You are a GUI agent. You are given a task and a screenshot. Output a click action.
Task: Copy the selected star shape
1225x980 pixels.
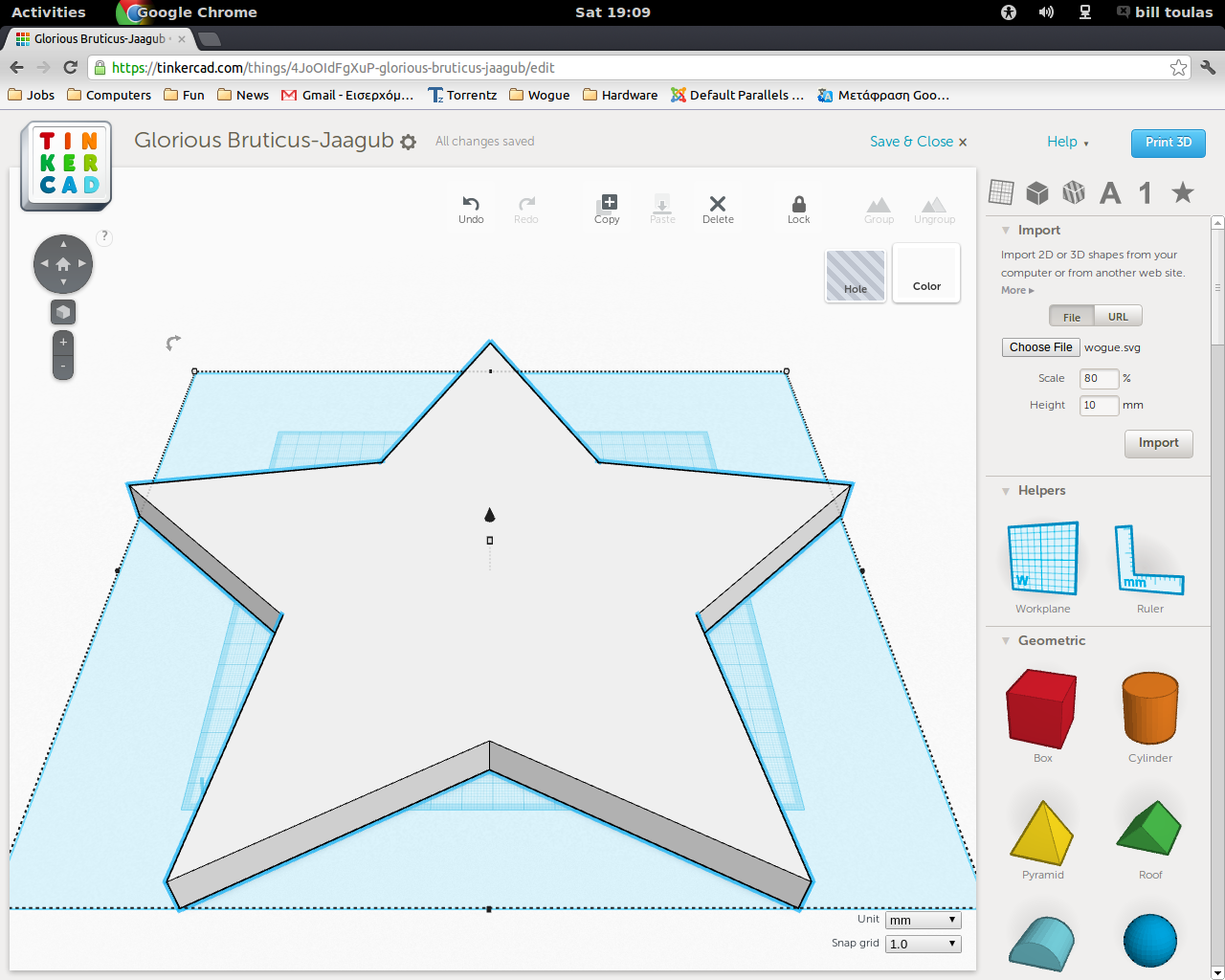coord(607,209)
